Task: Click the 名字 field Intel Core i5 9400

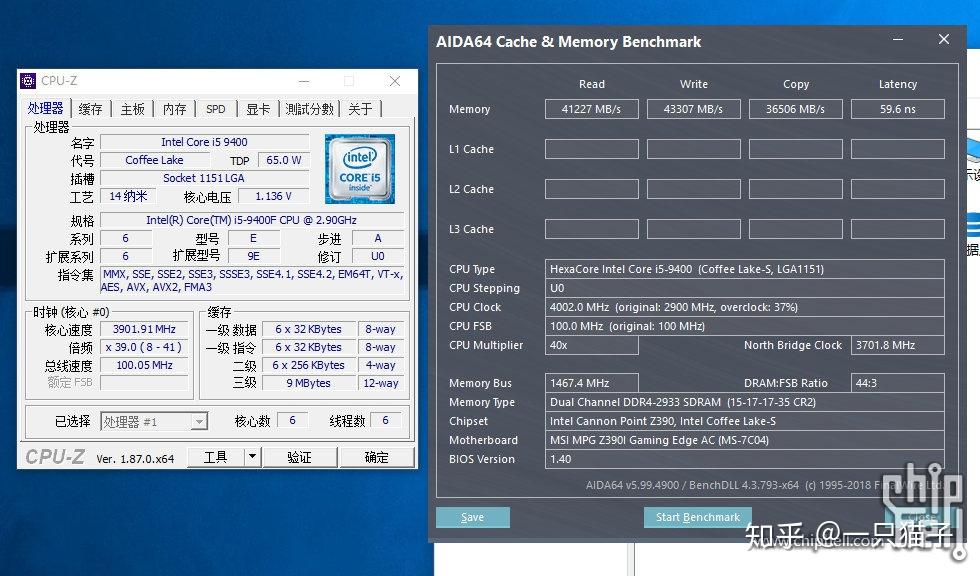Action: click(204, 142)
